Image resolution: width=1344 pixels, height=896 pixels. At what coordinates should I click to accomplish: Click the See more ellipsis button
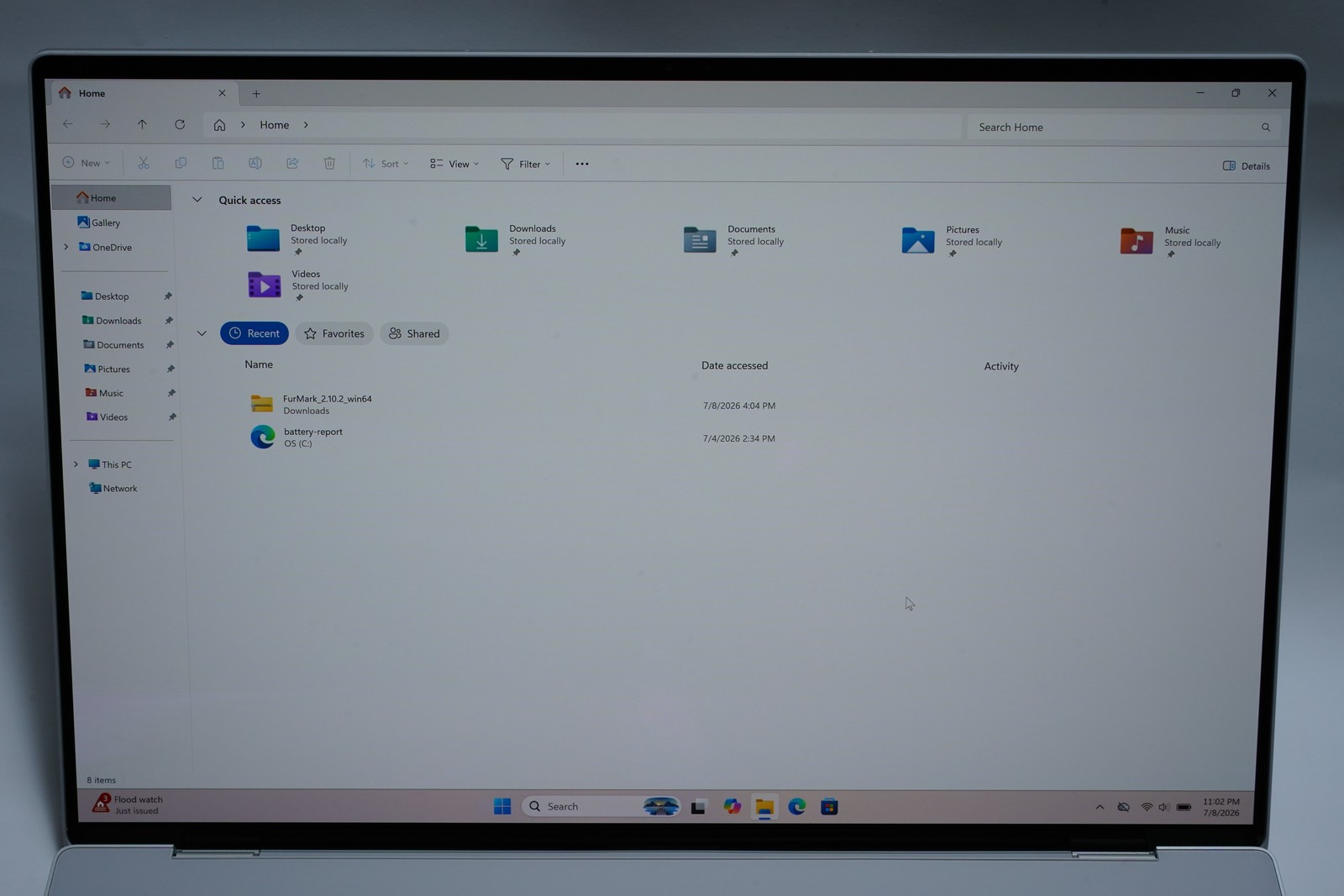click(x=582, y=164)
